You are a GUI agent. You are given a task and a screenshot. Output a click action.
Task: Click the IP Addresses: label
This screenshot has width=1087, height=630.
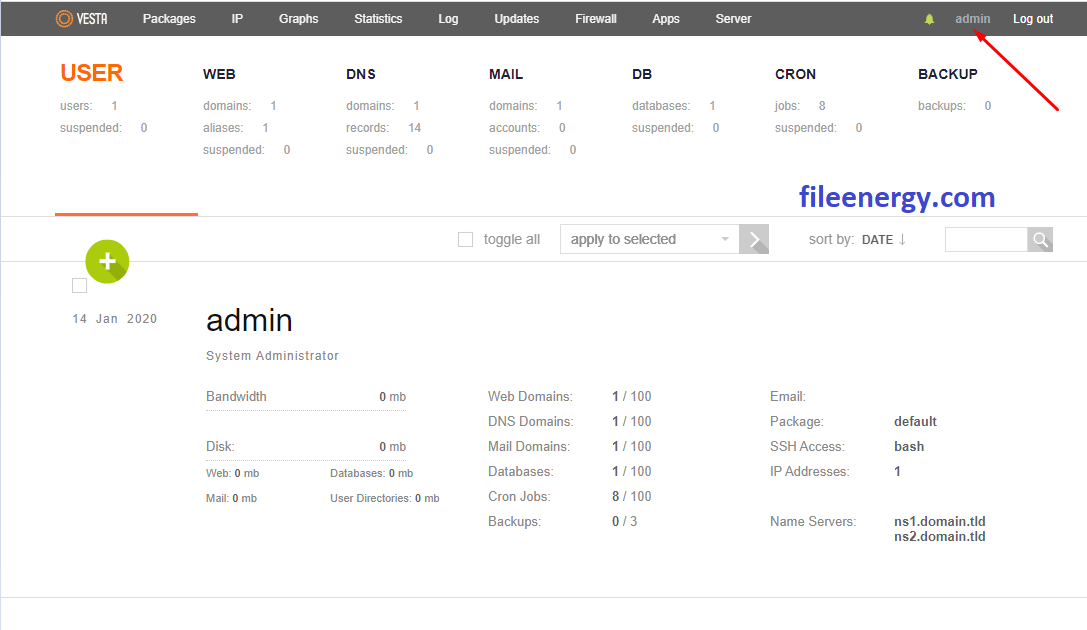[x=810, y=471]
